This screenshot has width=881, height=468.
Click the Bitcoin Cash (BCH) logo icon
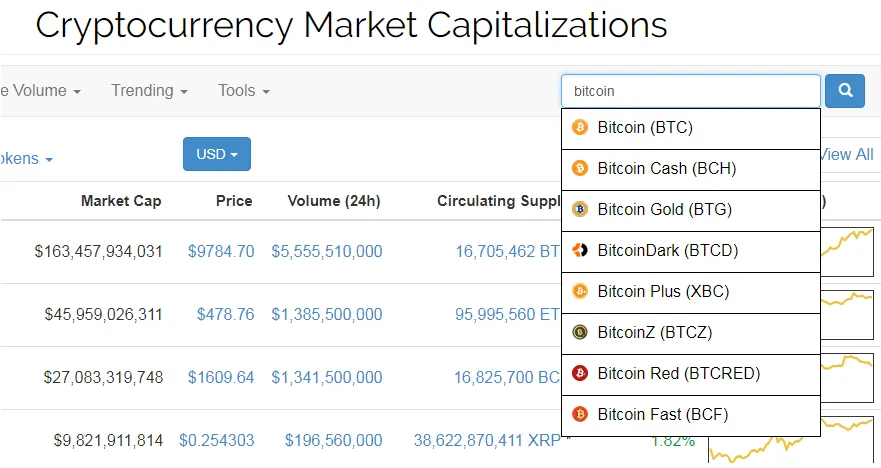580,168
